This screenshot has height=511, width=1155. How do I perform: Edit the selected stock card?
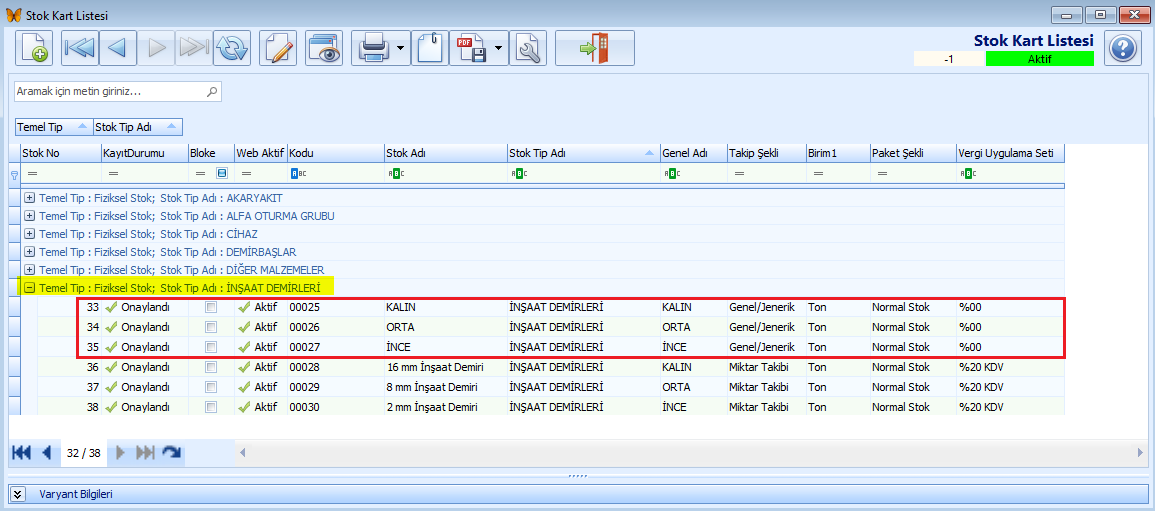coord(278,49)
